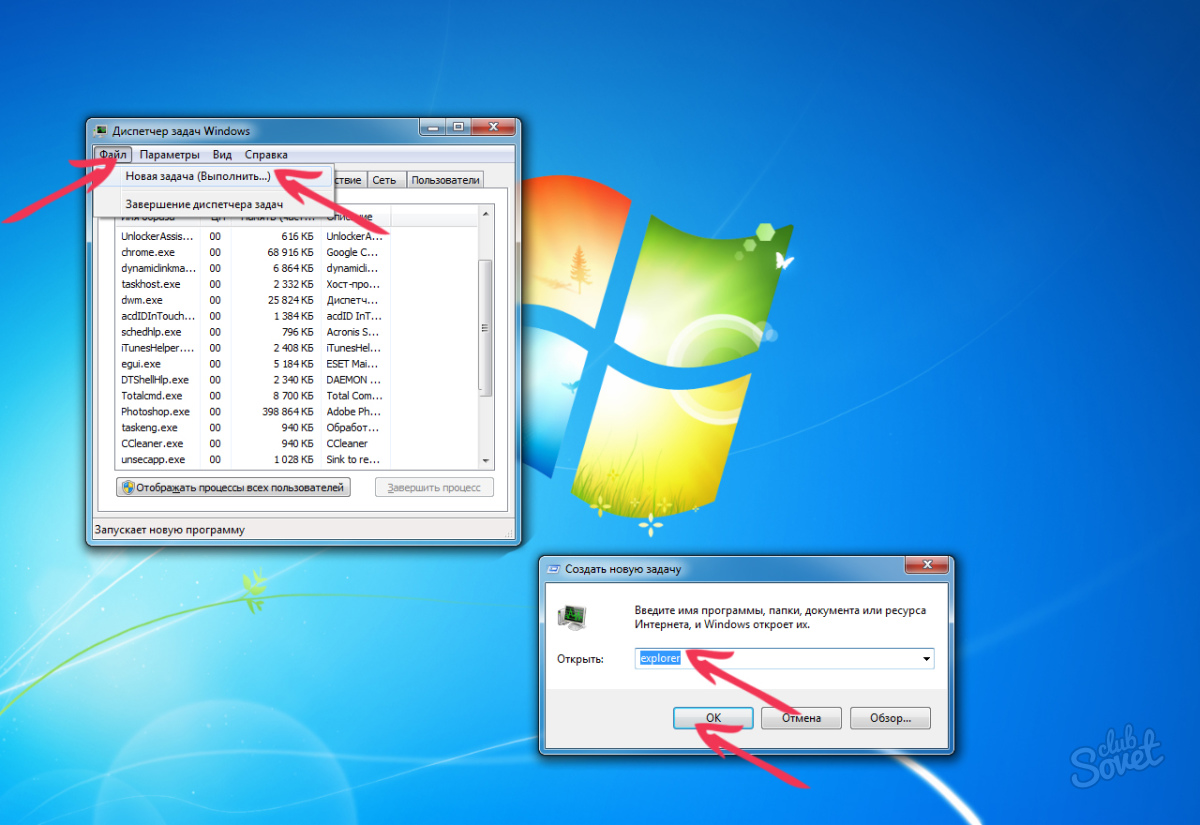Click the Завершить процесс button
Viewport: 1200px width, 825px height.
[x=434, y=488]
